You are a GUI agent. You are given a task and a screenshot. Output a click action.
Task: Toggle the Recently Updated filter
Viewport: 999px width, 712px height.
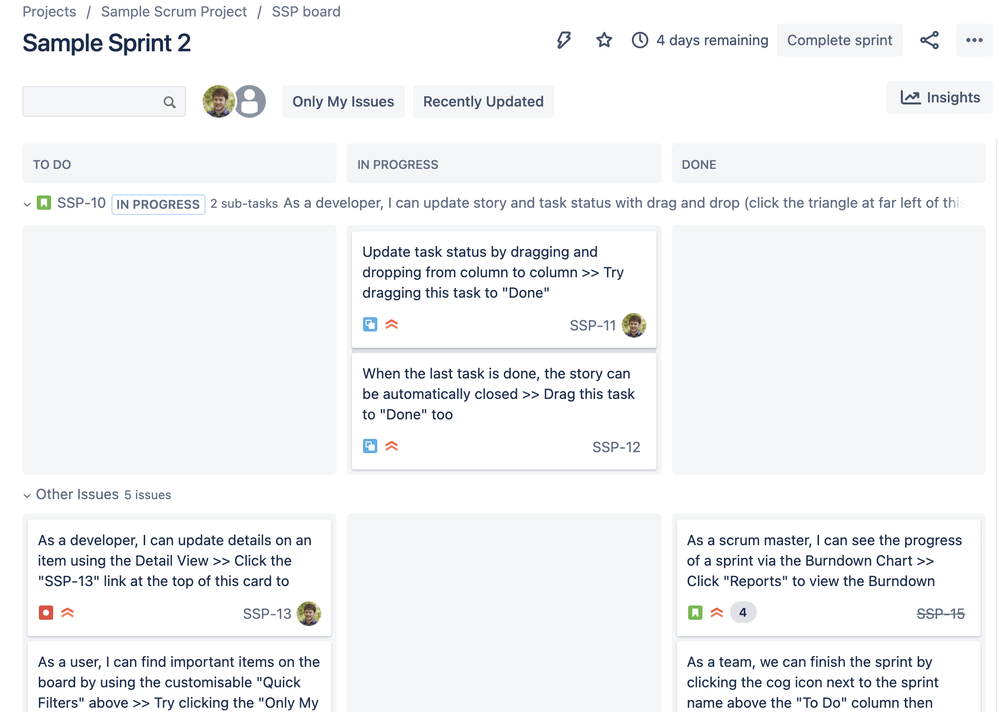pyautogui.click(x=484, y=101)
